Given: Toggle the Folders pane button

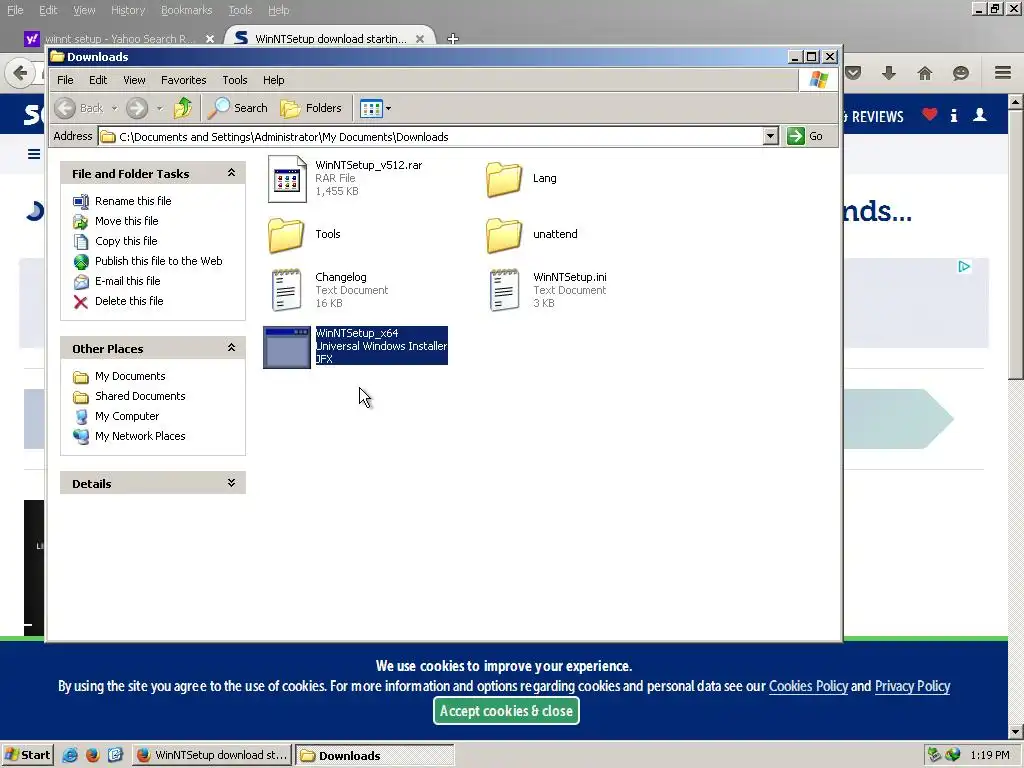Looking at the screenshot, I should (312, 108).
